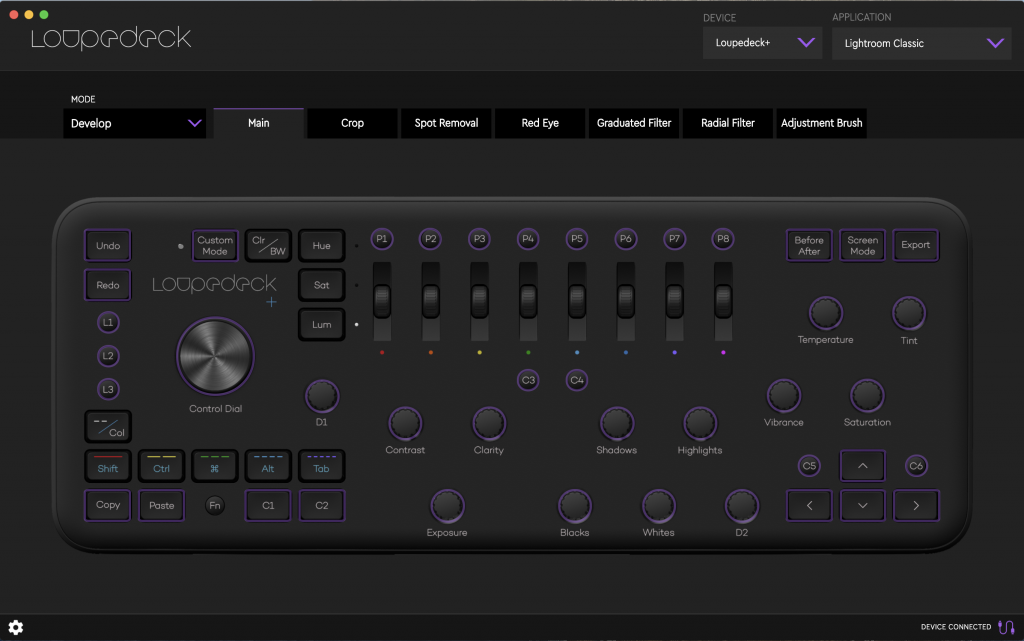This screenshot has height=641, width=1024.
Task: Toggle the Clr/BW key
Action: [x=268, y=245]
